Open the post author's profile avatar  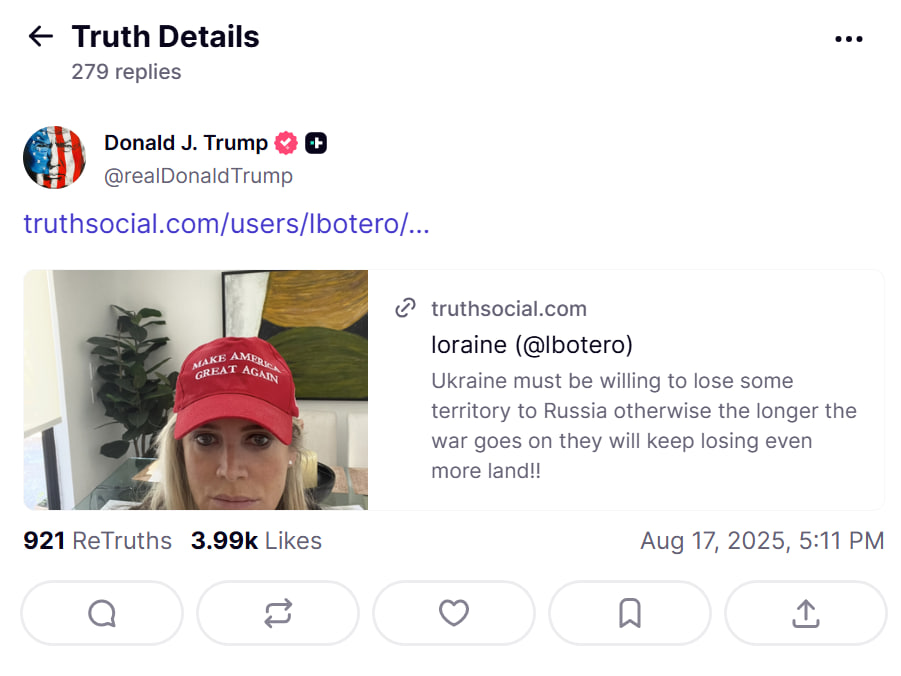(54, 158)
